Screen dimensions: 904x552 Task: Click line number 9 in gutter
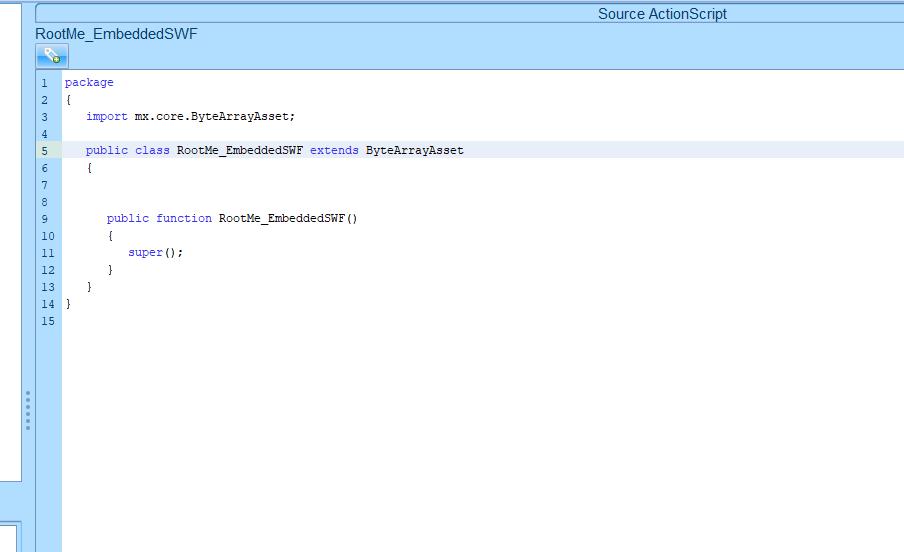[x=44, y=219]
